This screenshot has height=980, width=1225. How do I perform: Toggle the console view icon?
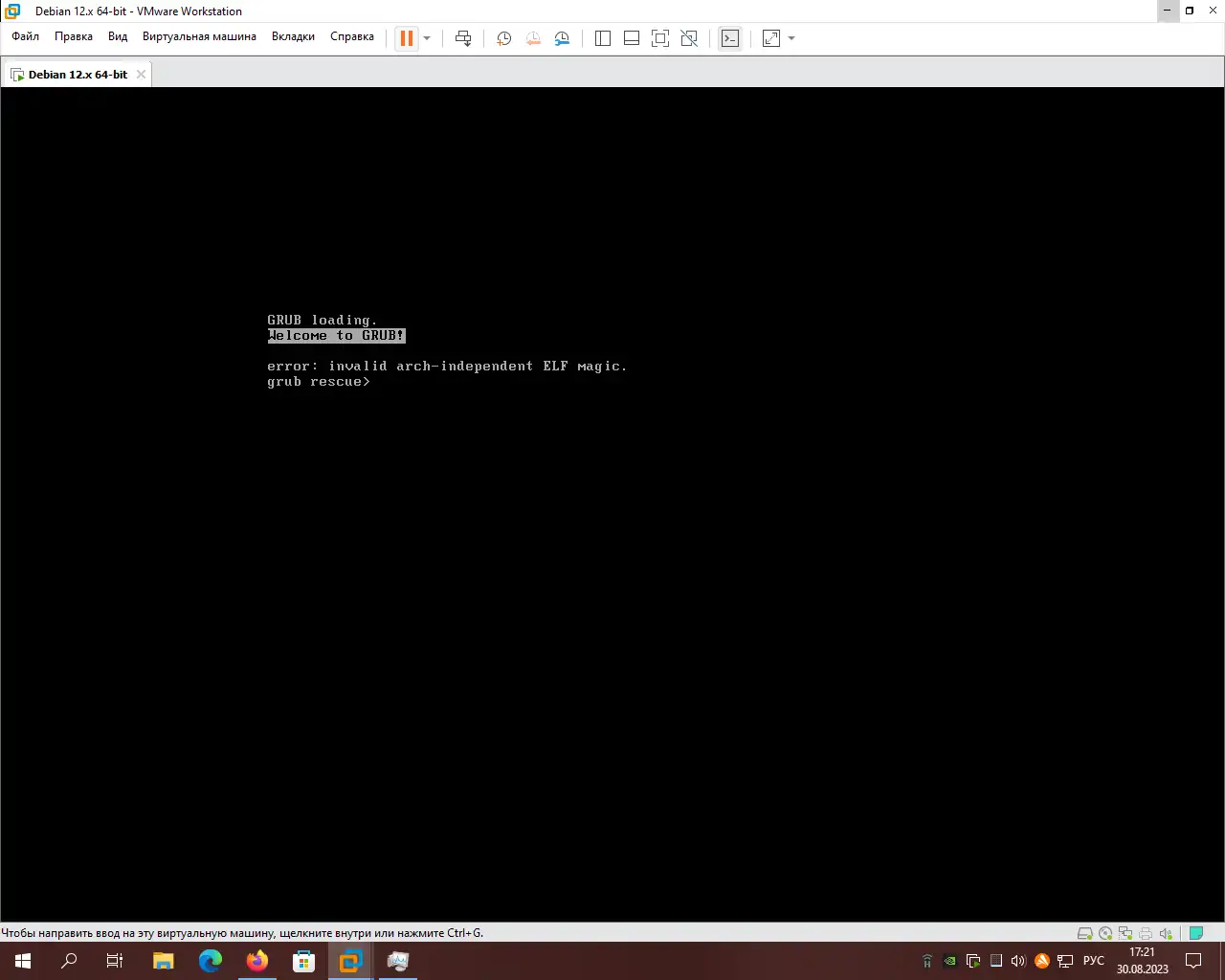coord(730,38)
